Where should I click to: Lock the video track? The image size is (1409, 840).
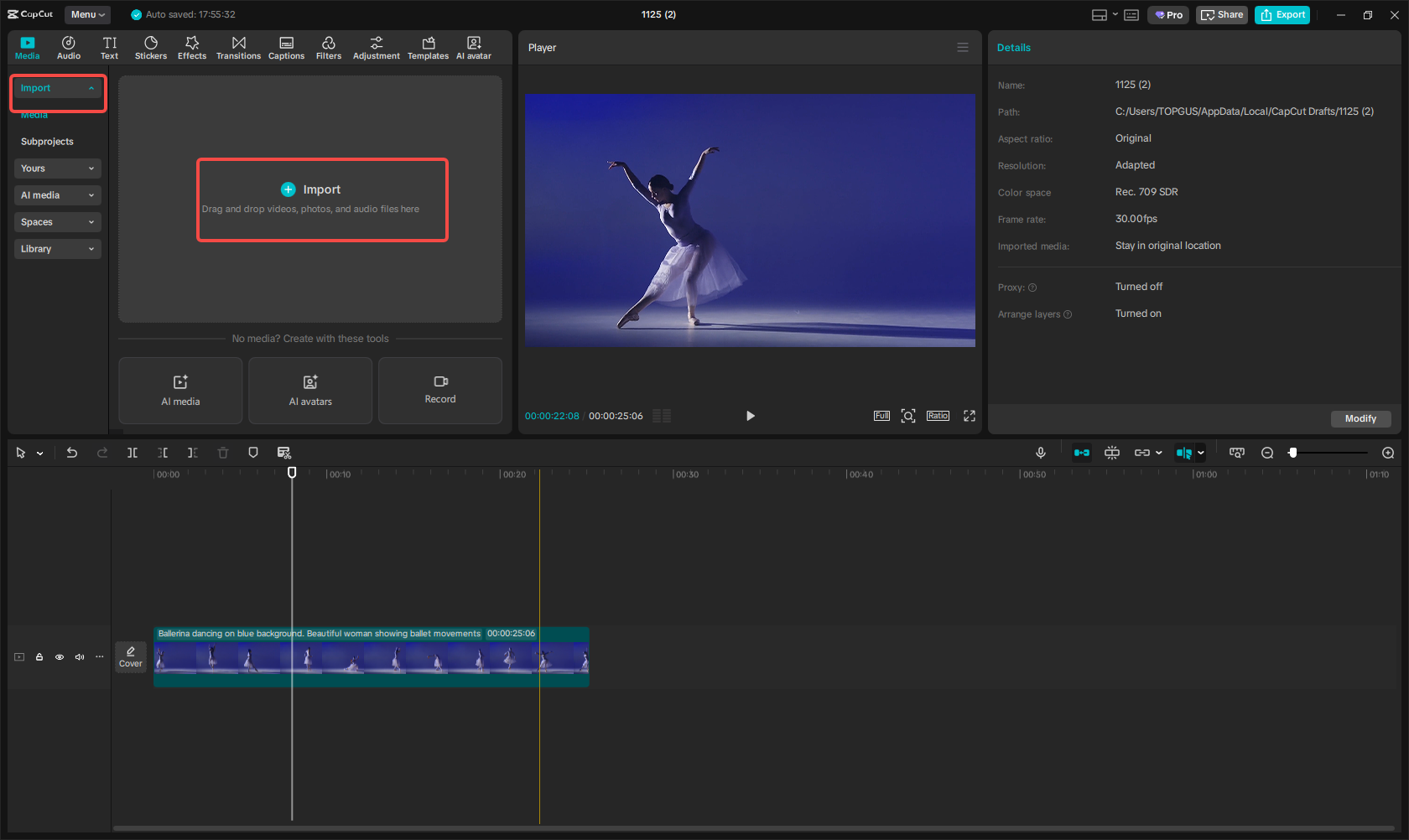click(x=39, y=657)
